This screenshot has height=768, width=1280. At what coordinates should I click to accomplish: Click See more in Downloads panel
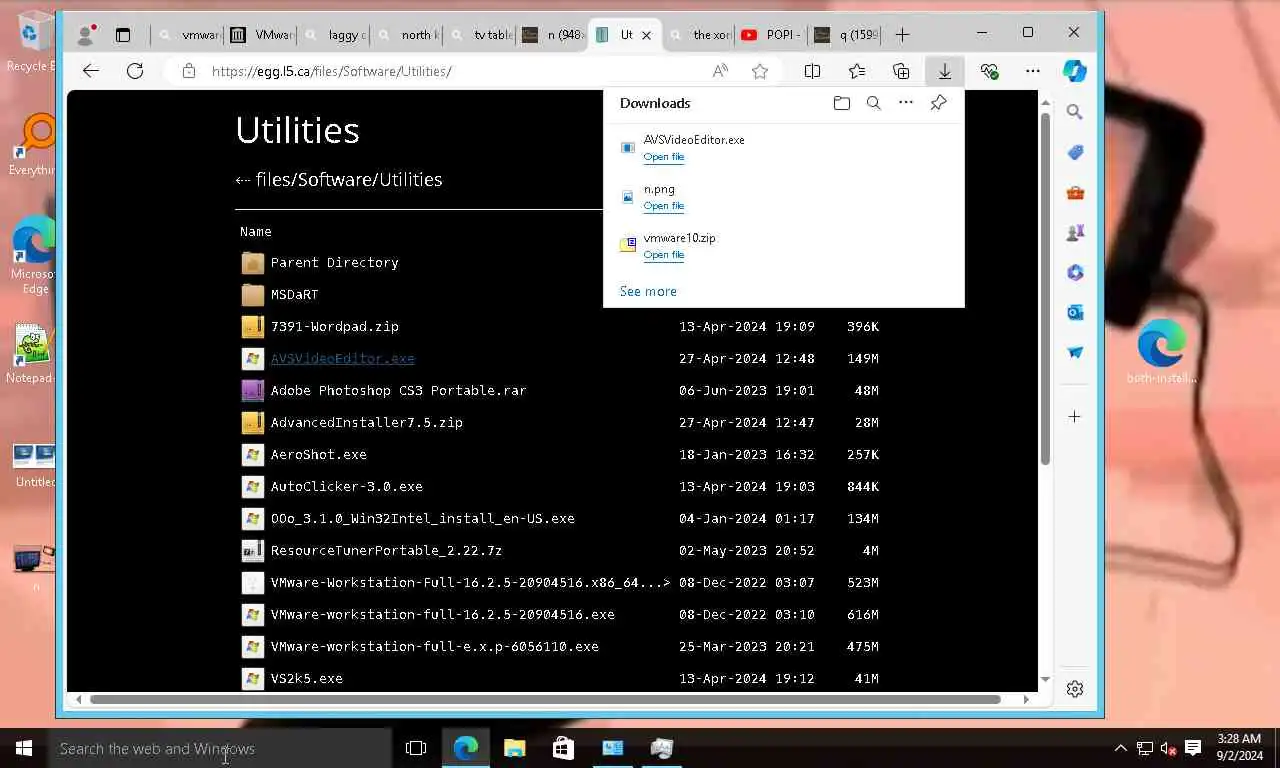[x=648, y=291]
